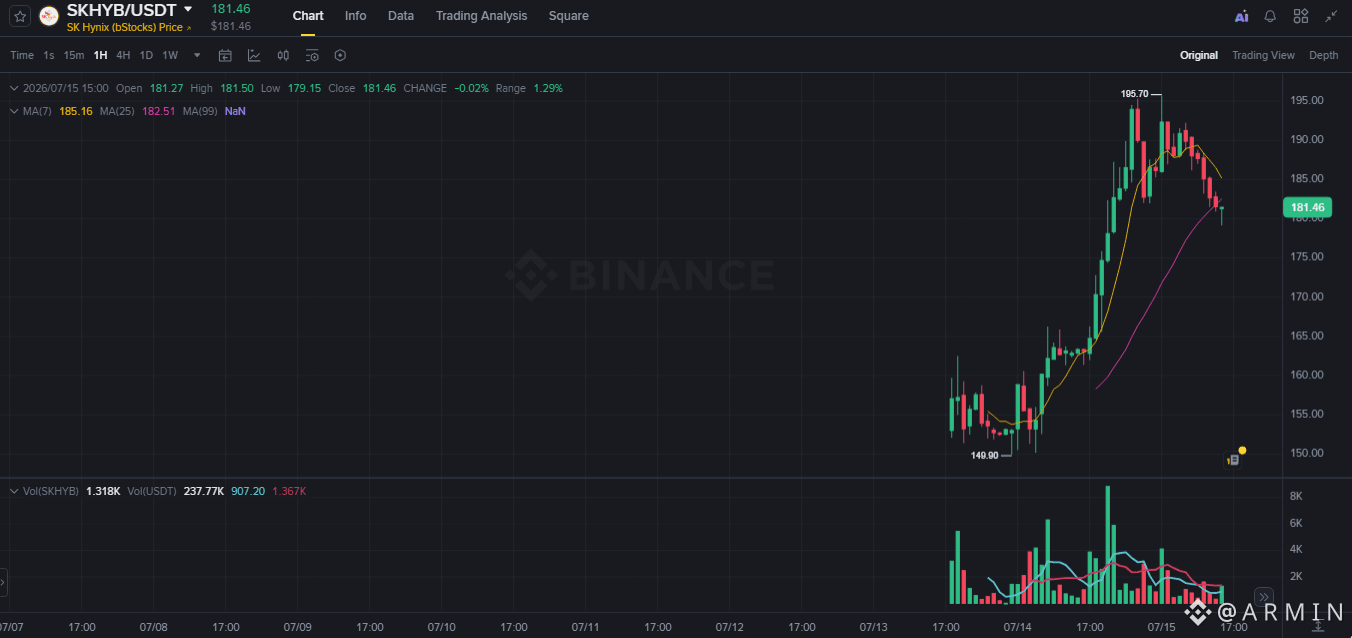Switch to the Trading View chart
This screenshot has width=1352, height=638.
[1263, 55]
